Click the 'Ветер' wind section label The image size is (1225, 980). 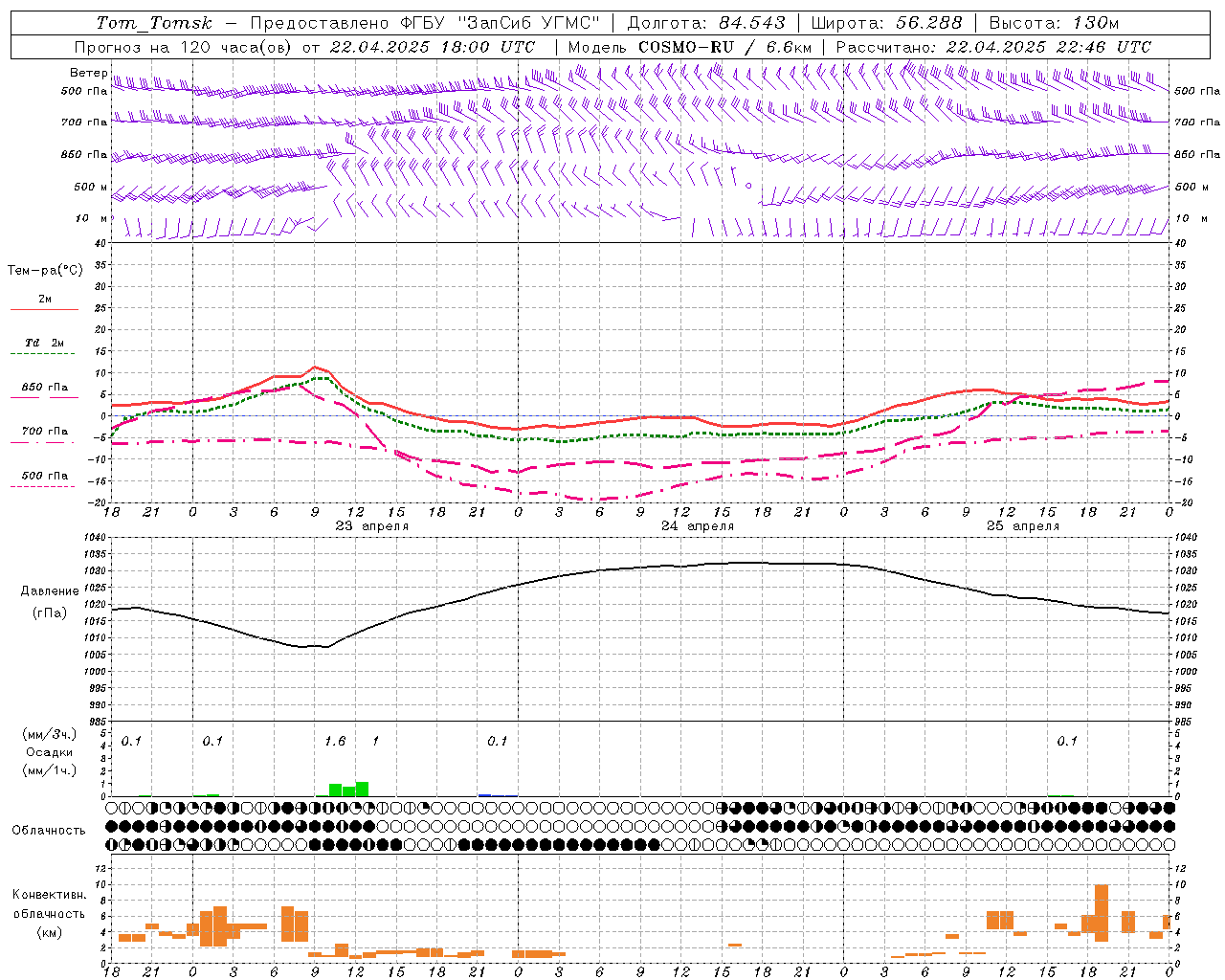tap(89, 73)
